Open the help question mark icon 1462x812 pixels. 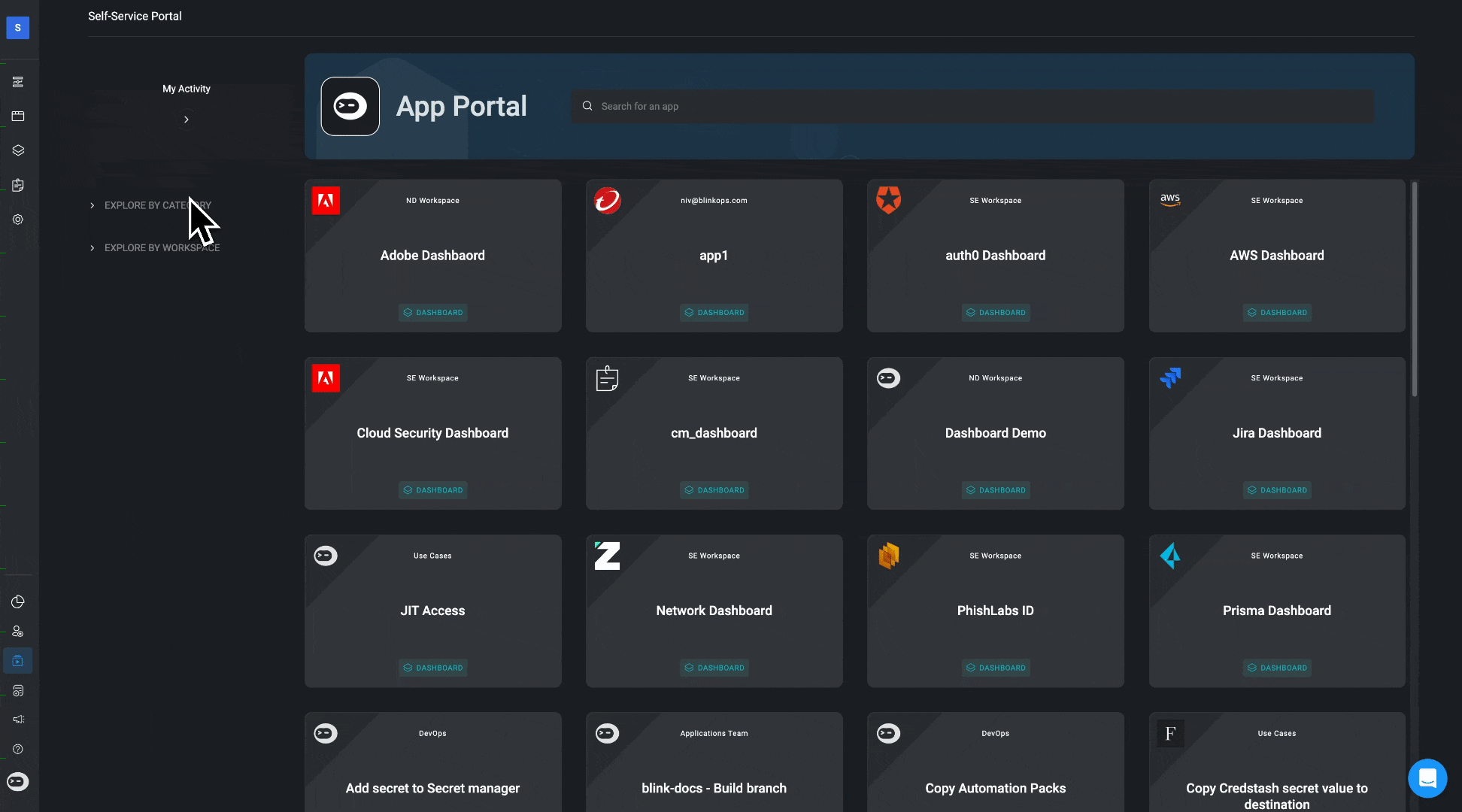point(18,749)
